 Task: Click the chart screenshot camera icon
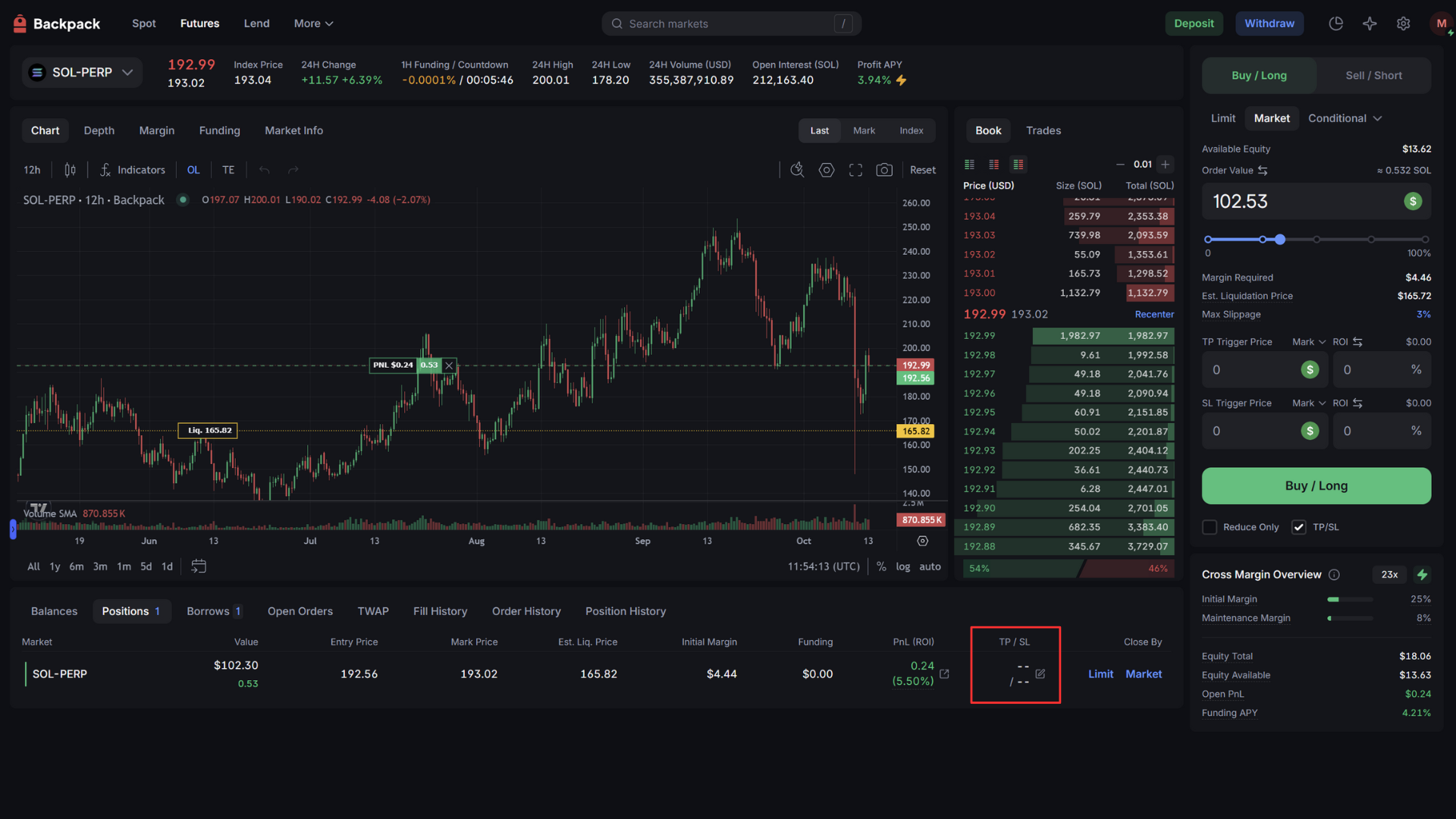(x=884, y=170)
